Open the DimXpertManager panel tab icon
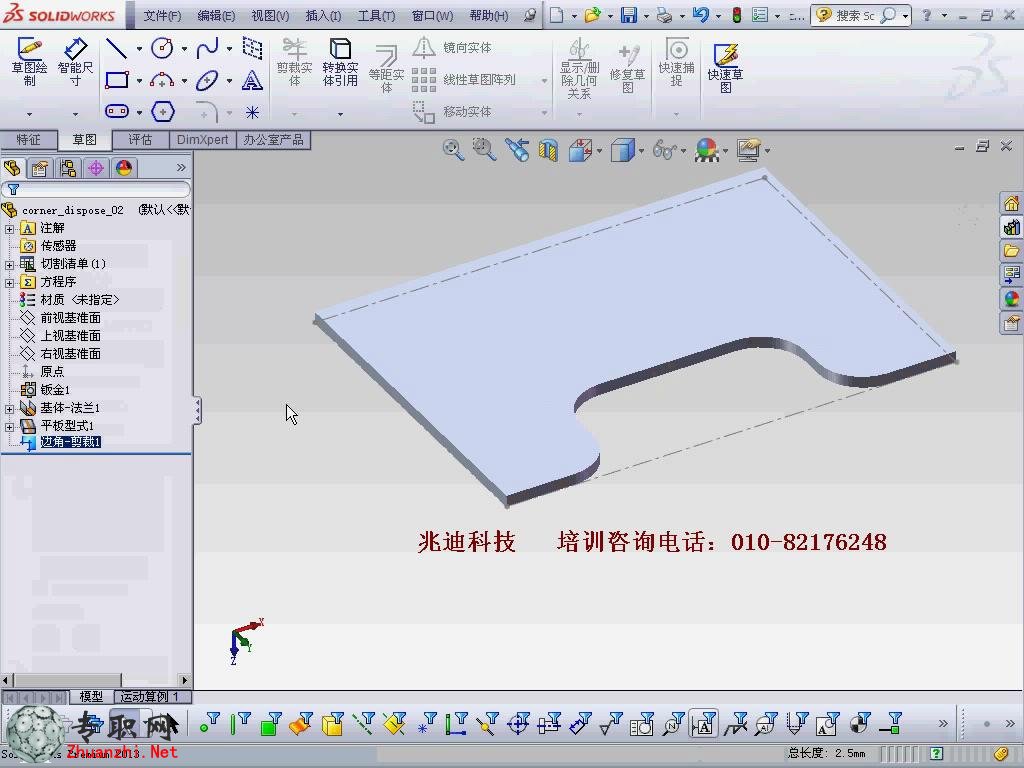The image size is (1024, 768). 96,168
